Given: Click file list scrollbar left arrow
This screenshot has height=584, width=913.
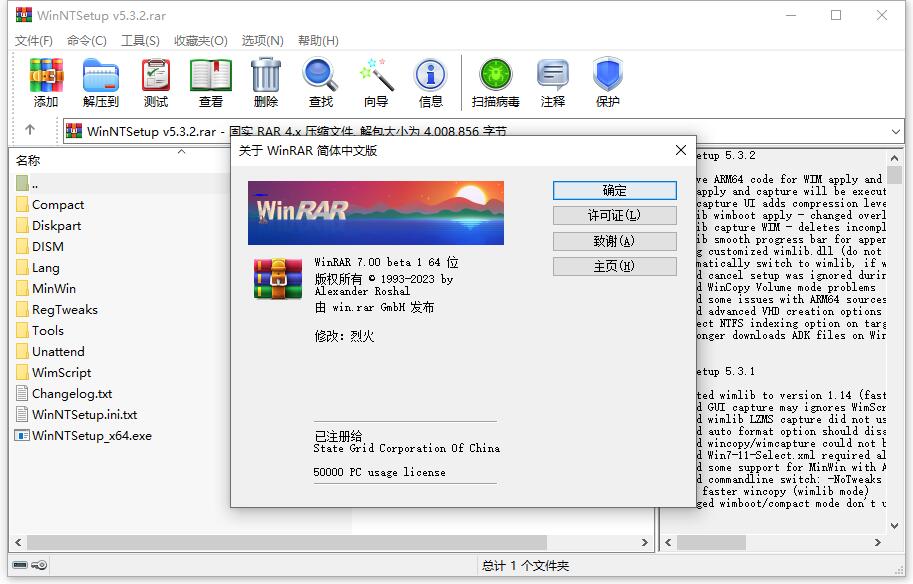Looking at the screenshot, I should click(18, 542).
